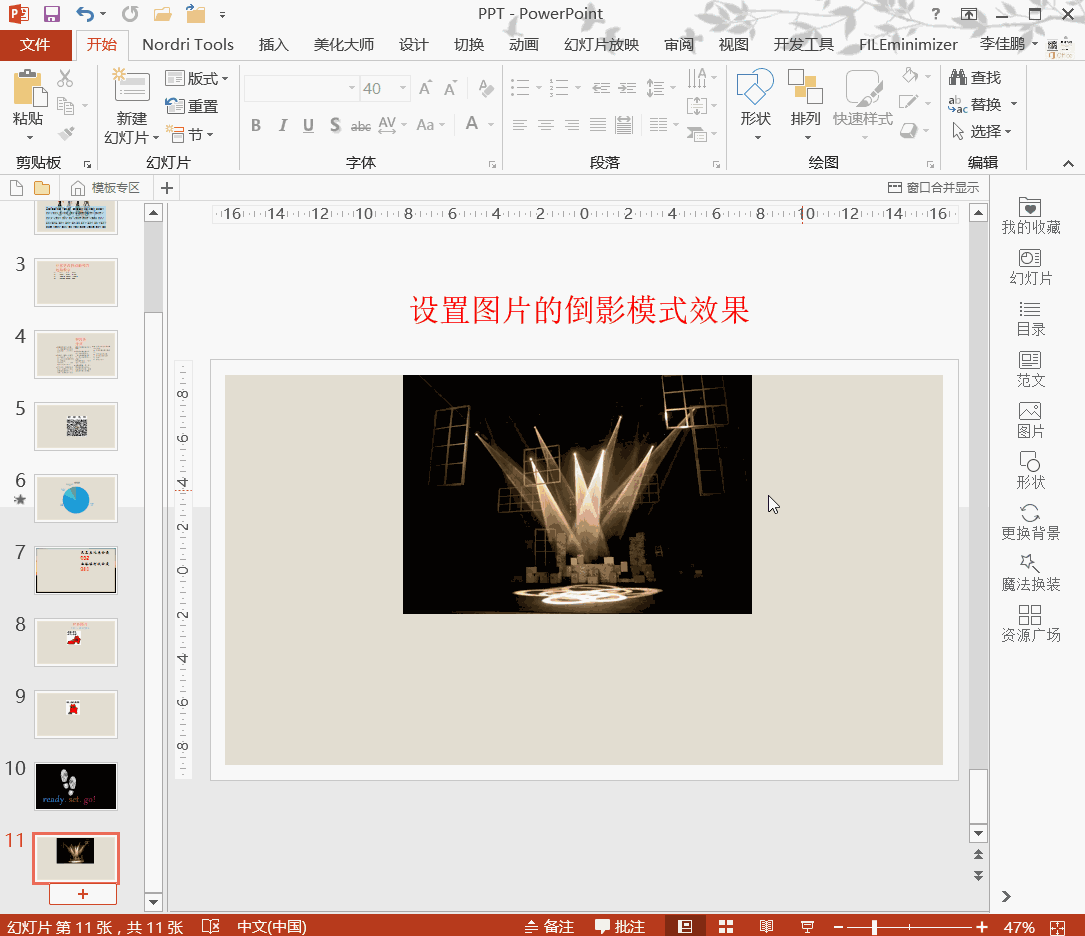
Task: Switch to the Insert (插入) tab
Action: click(274, 44)
